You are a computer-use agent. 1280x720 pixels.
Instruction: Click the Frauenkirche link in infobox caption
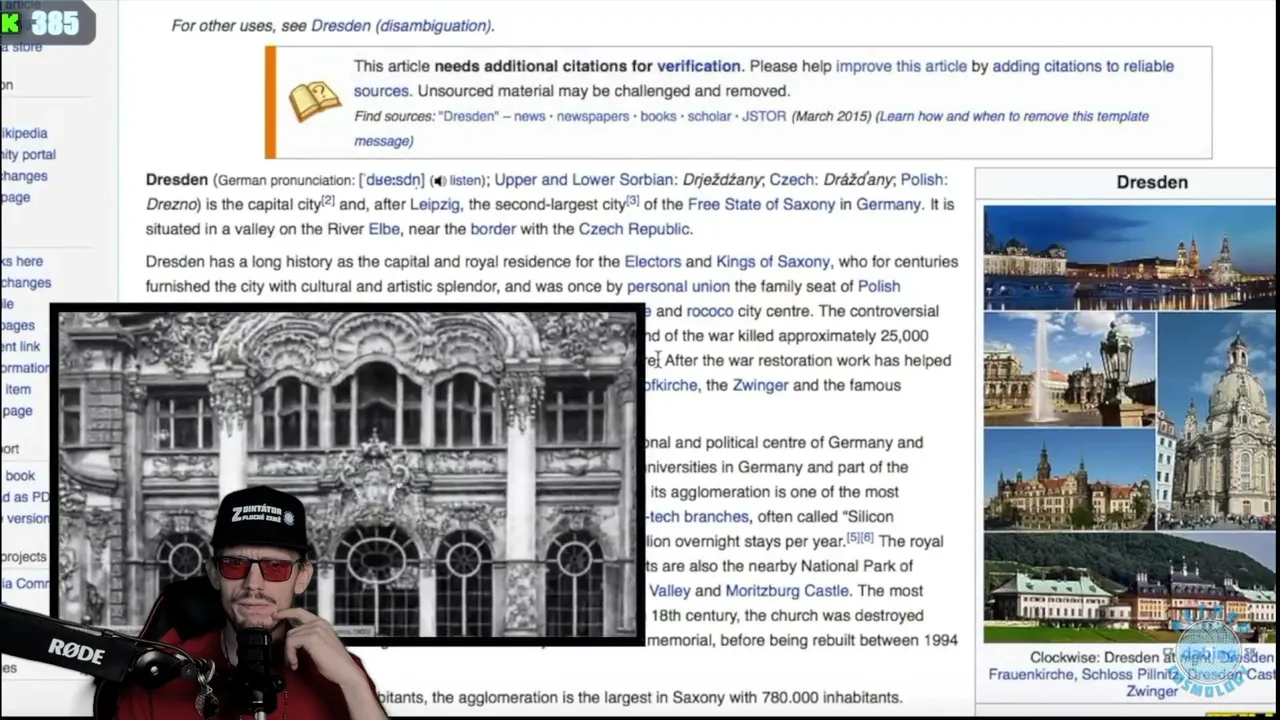click(x=1033, y=674)
